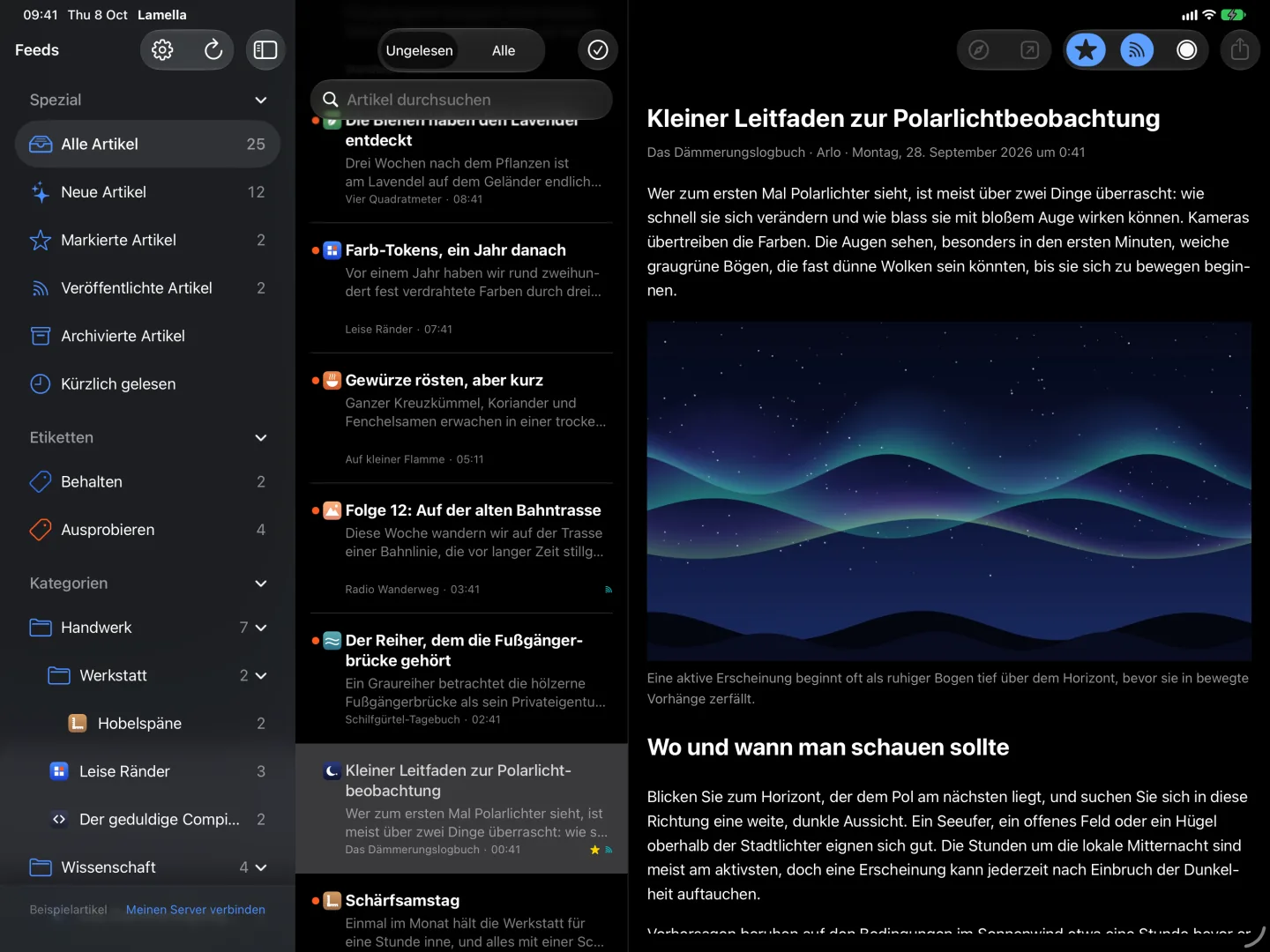1270x952 pixels.
Task: Click the Meinen Server verbinden link
Action: click(196, 910)
